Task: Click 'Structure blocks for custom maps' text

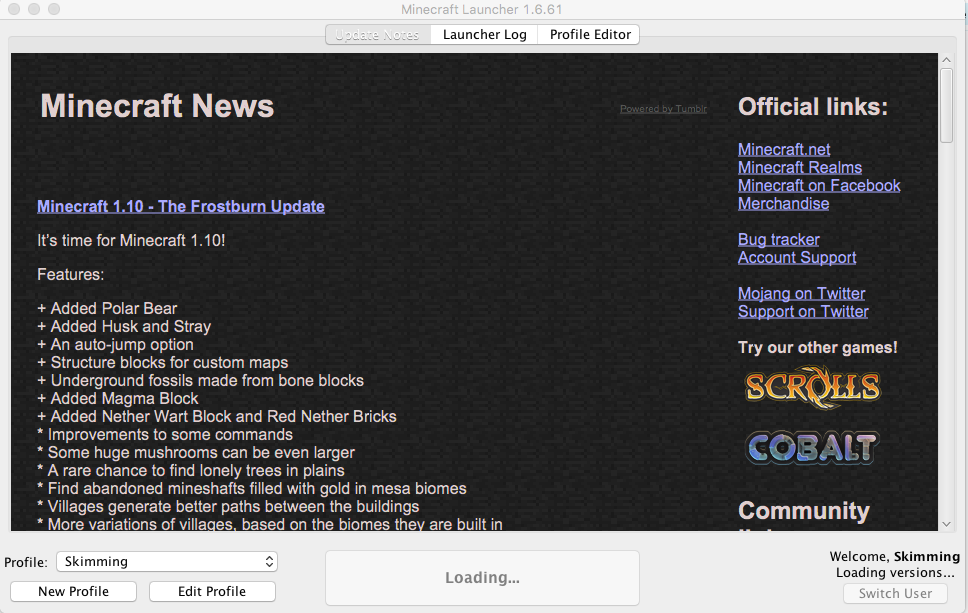Action: 169,362
